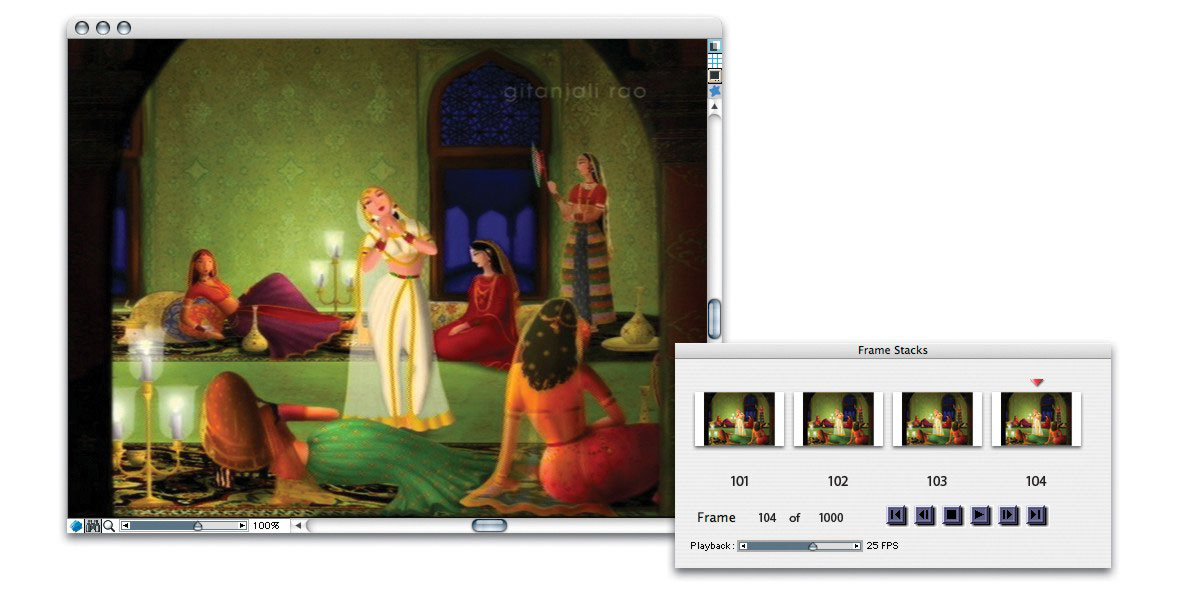
Task: Step forward one frame in Frame Stacks
Action: [1010, 515]
